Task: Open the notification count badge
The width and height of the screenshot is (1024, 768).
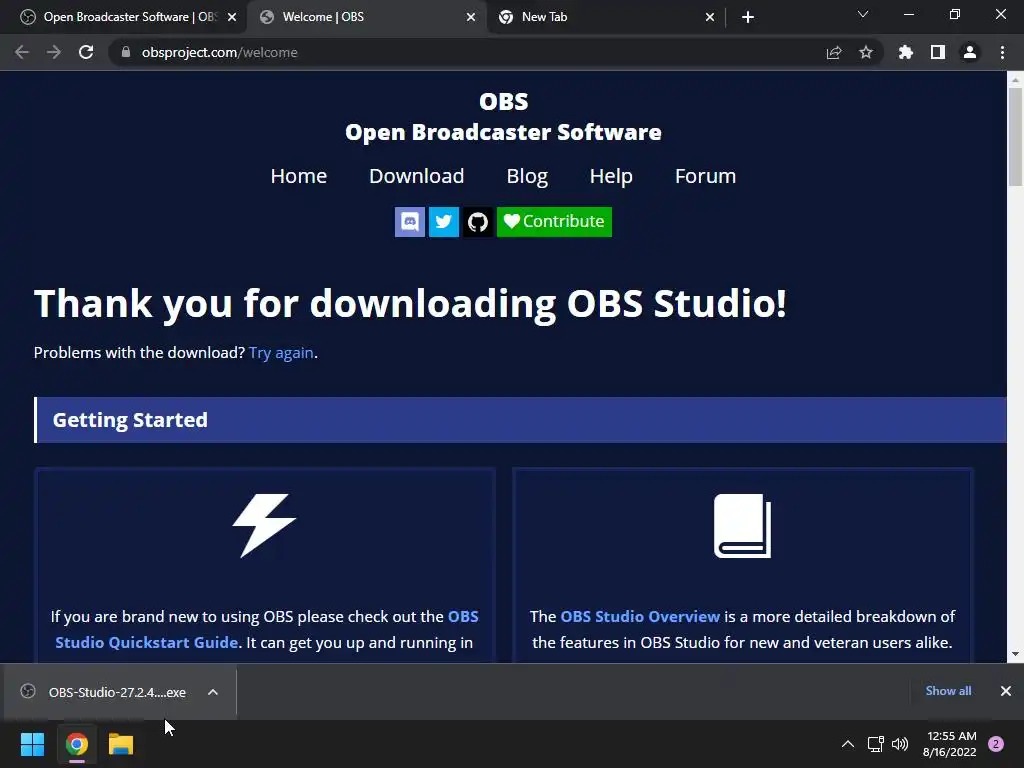Action: pos(996,744)
